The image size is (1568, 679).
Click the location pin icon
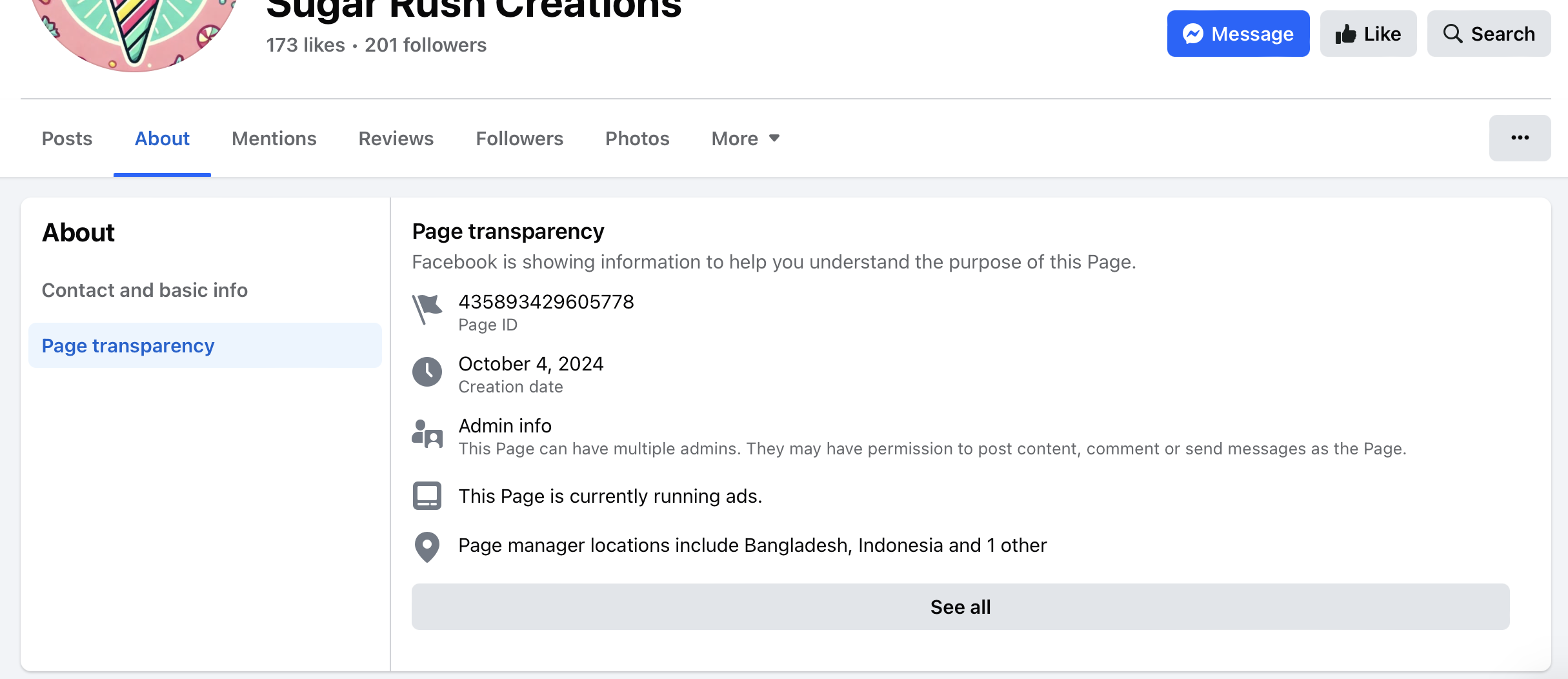427,547
